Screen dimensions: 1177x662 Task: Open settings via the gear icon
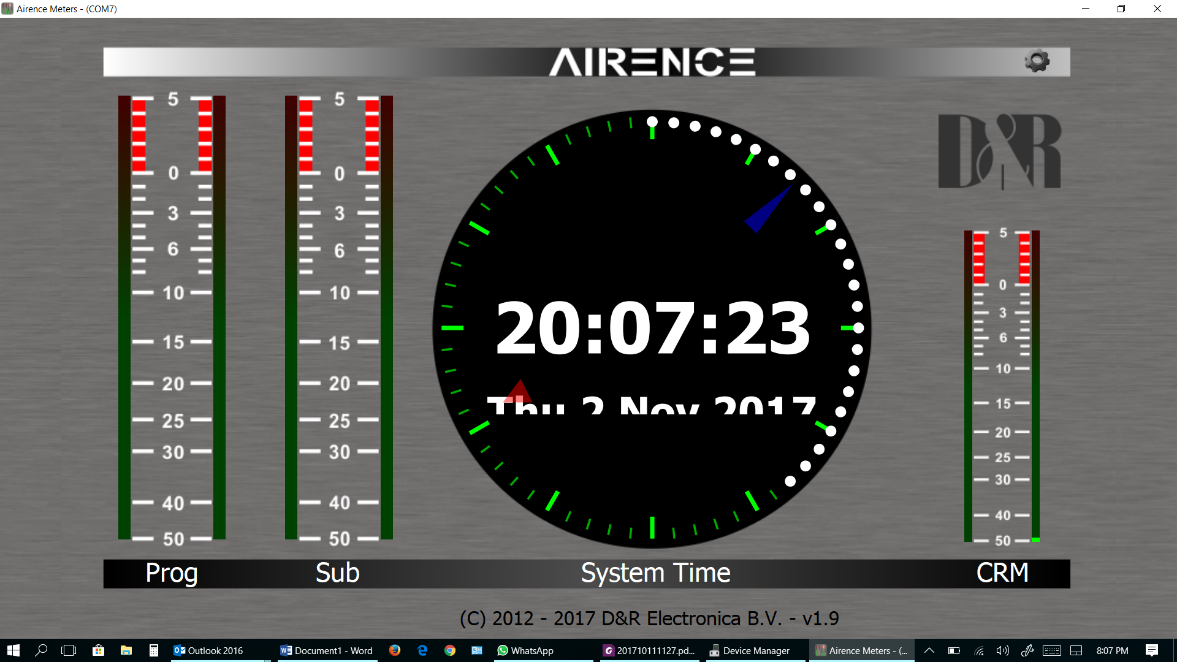point(1037,61)
